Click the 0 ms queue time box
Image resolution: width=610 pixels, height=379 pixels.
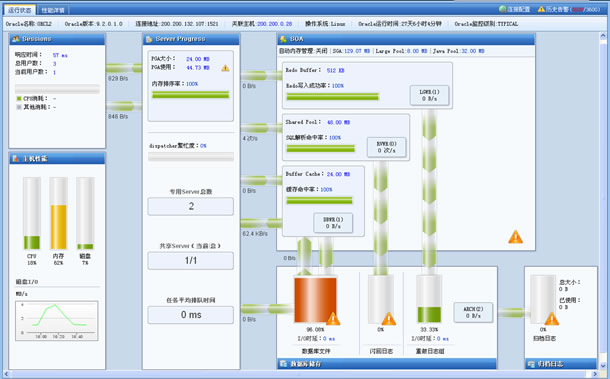(191, 315)
